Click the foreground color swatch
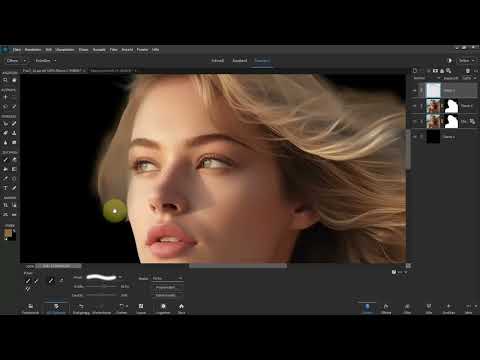Screen dimensions: 480x360 click(x=8, y=233)
